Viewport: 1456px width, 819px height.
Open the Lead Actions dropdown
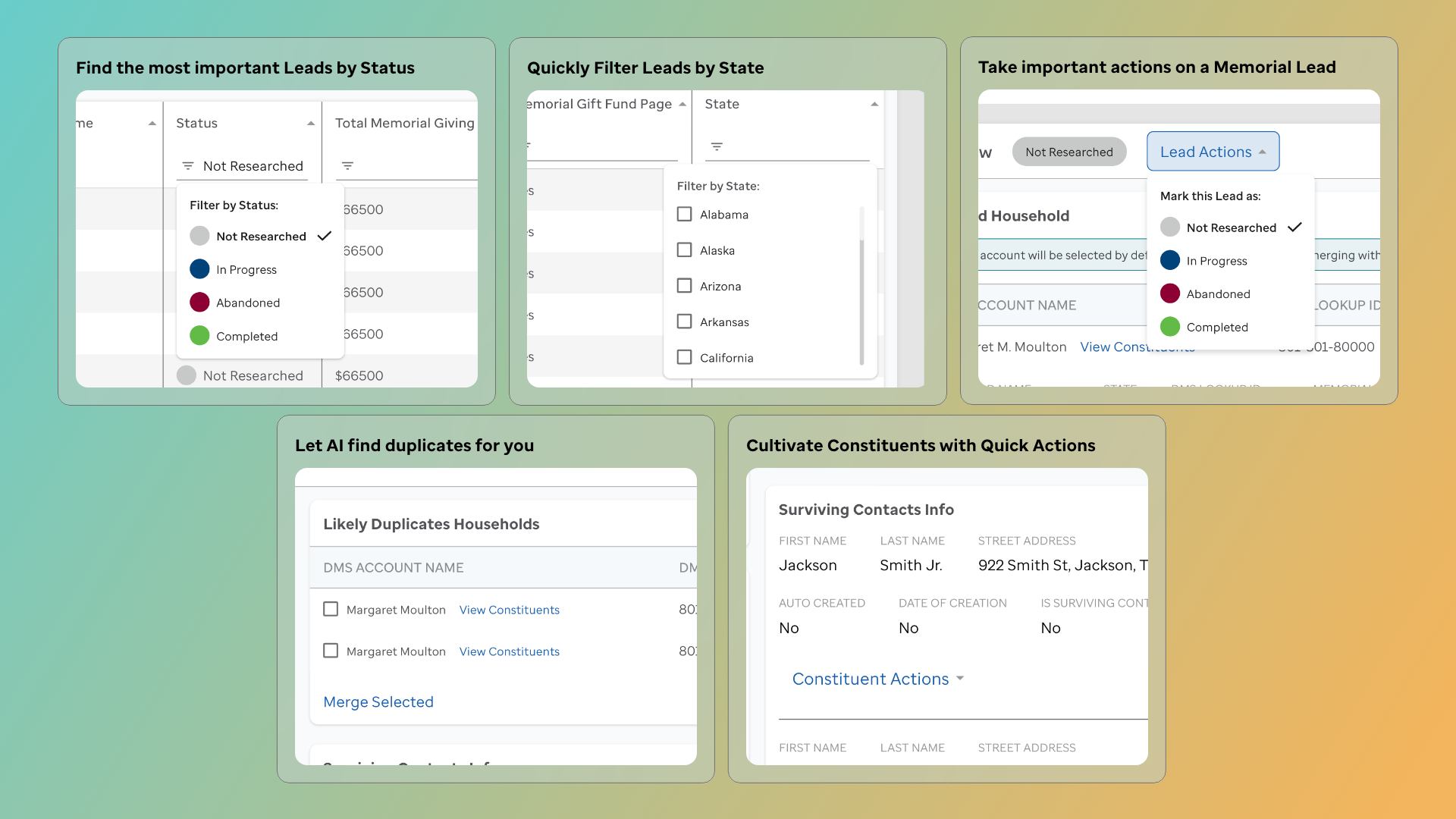(x=1212, y=152)
